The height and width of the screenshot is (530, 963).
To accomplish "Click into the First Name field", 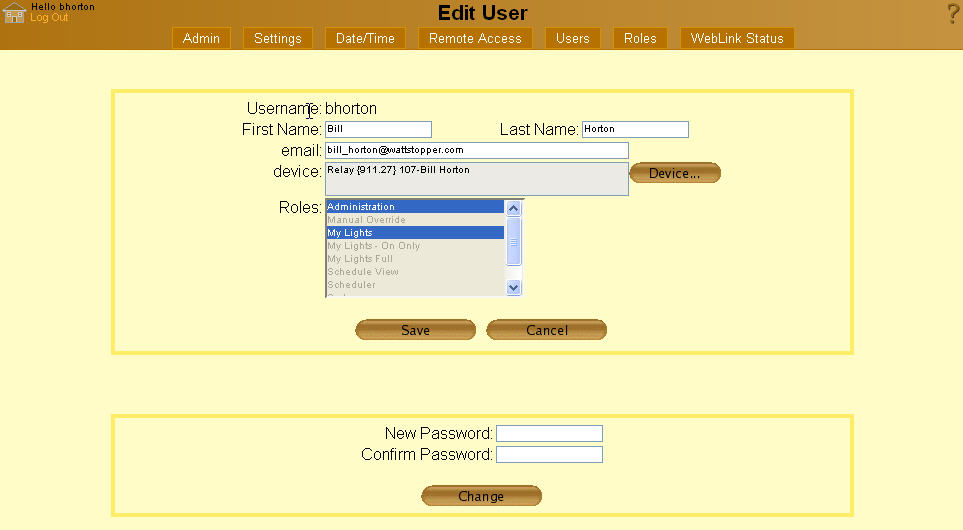I will [378, 129].
